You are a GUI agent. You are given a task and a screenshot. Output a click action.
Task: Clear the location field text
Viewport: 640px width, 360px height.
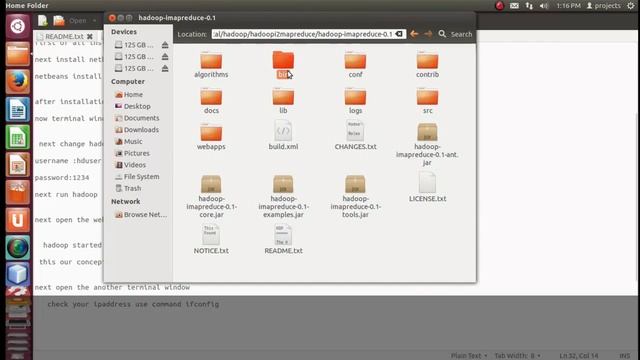[399, 34]
